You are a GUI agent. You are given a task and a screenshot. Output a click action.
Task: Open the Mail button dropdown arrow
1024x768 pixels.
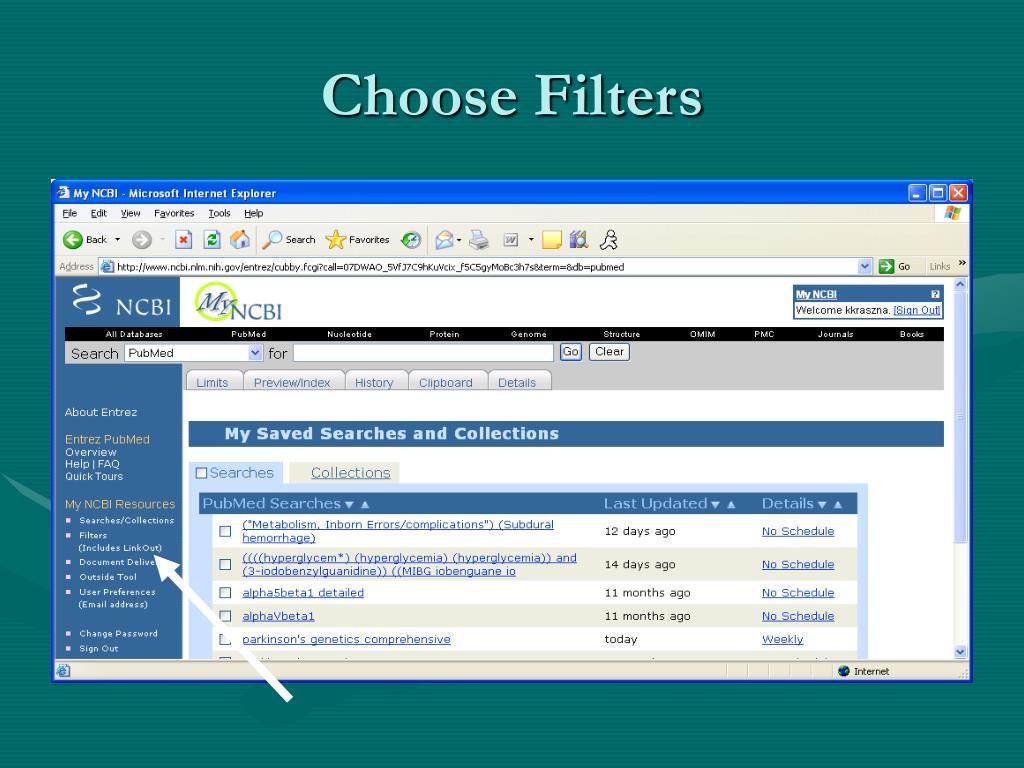click(459, 240)
